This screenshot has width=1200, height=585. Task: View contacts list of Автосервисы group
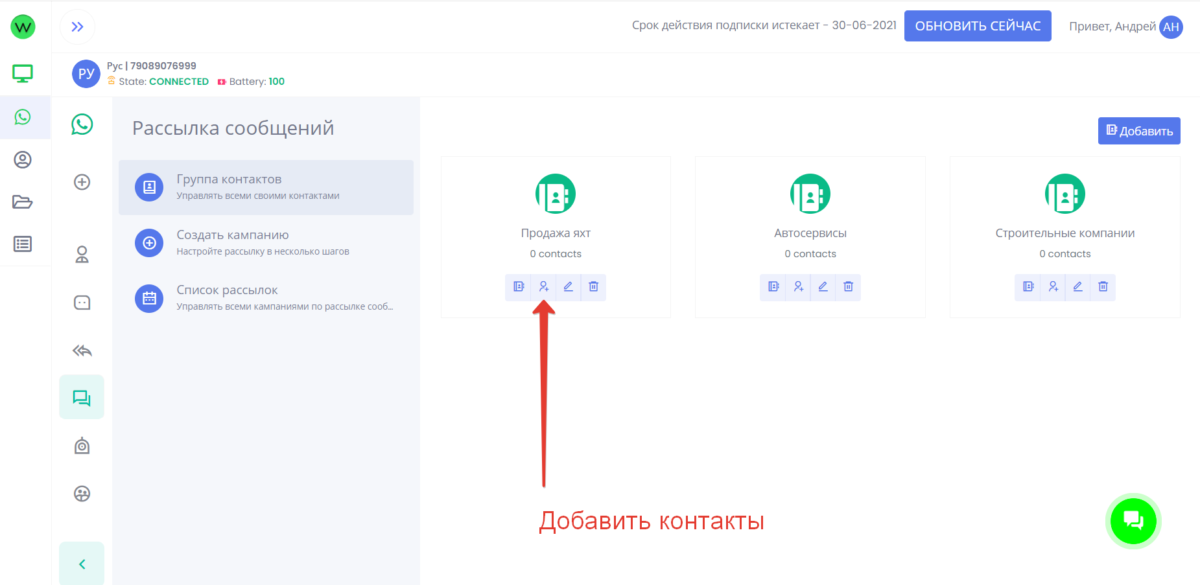pos(773,287)
